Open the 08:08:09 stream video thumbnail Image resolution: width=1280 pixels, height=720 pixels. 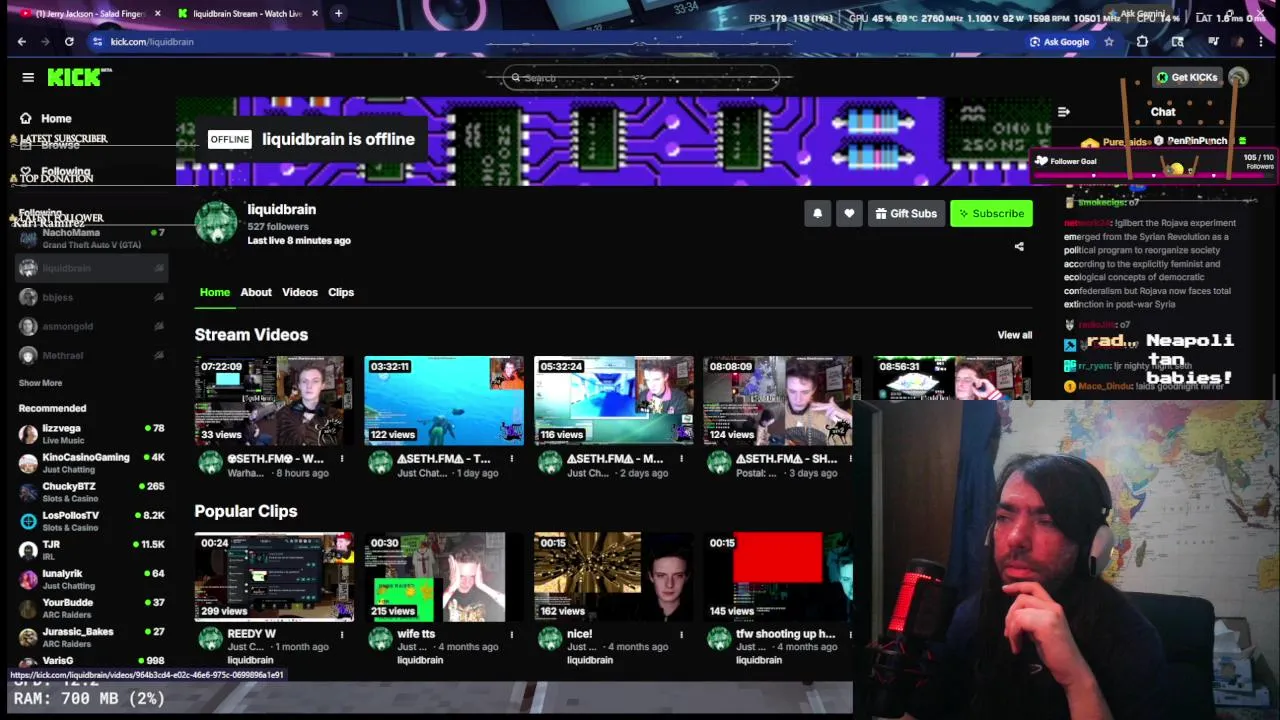point(778,400)
